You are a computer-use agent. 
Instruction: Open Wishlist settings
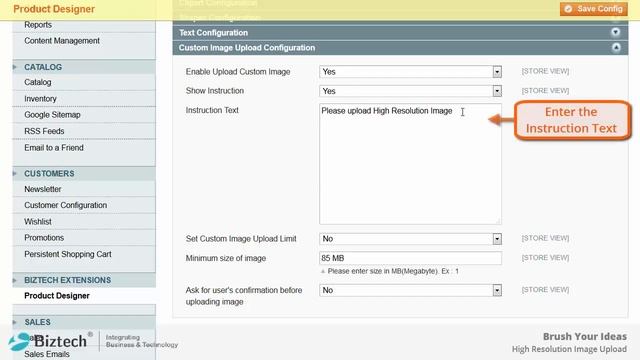[x=38, y=222]
